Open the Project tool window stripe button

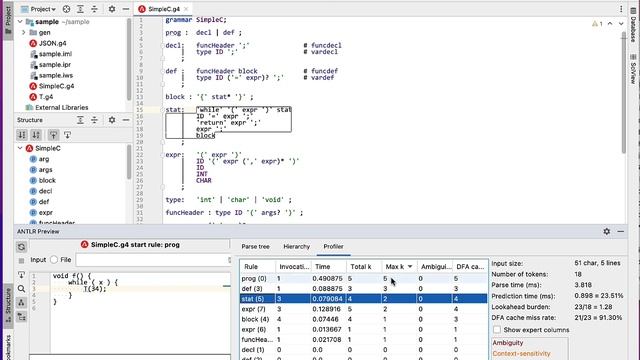[x=8, y=20]
